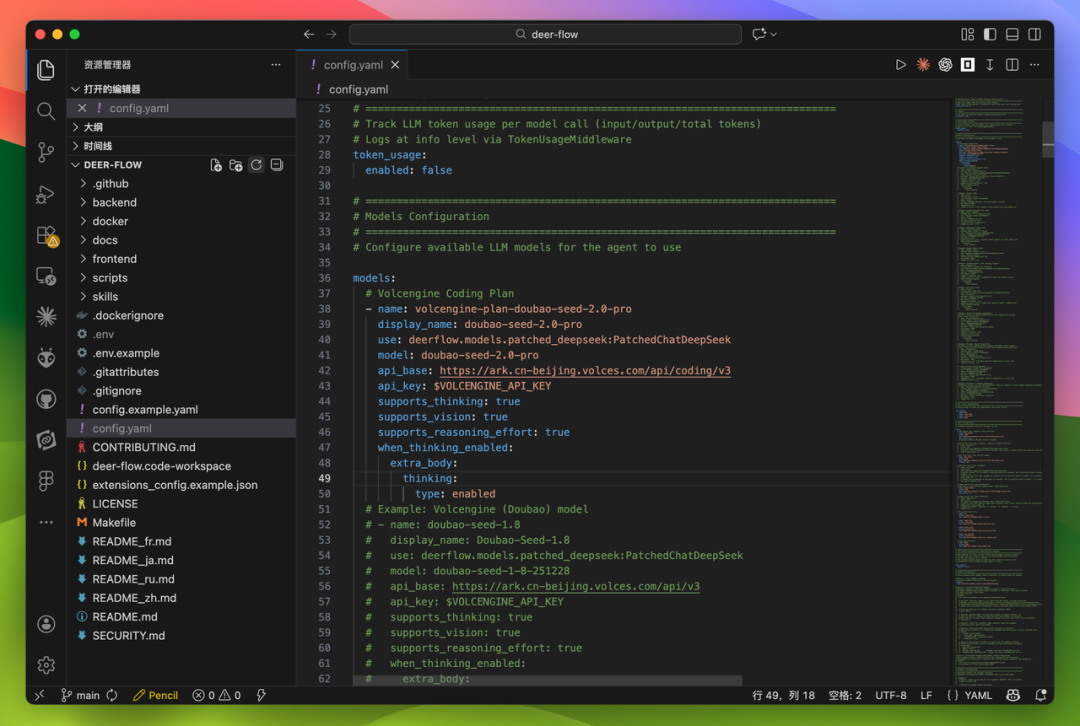The height and width of the screenshot is (726, 1080).
Task: Open config.example.yaml from the file tree
Action: [145, 409]
